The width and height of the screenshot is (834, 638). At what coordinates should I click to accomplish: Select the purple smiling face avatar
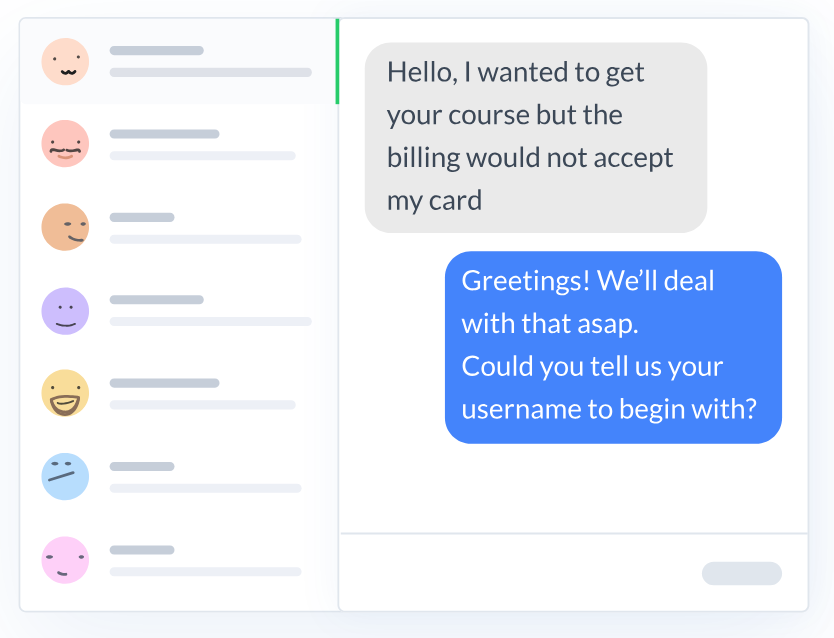click(65, 311)
